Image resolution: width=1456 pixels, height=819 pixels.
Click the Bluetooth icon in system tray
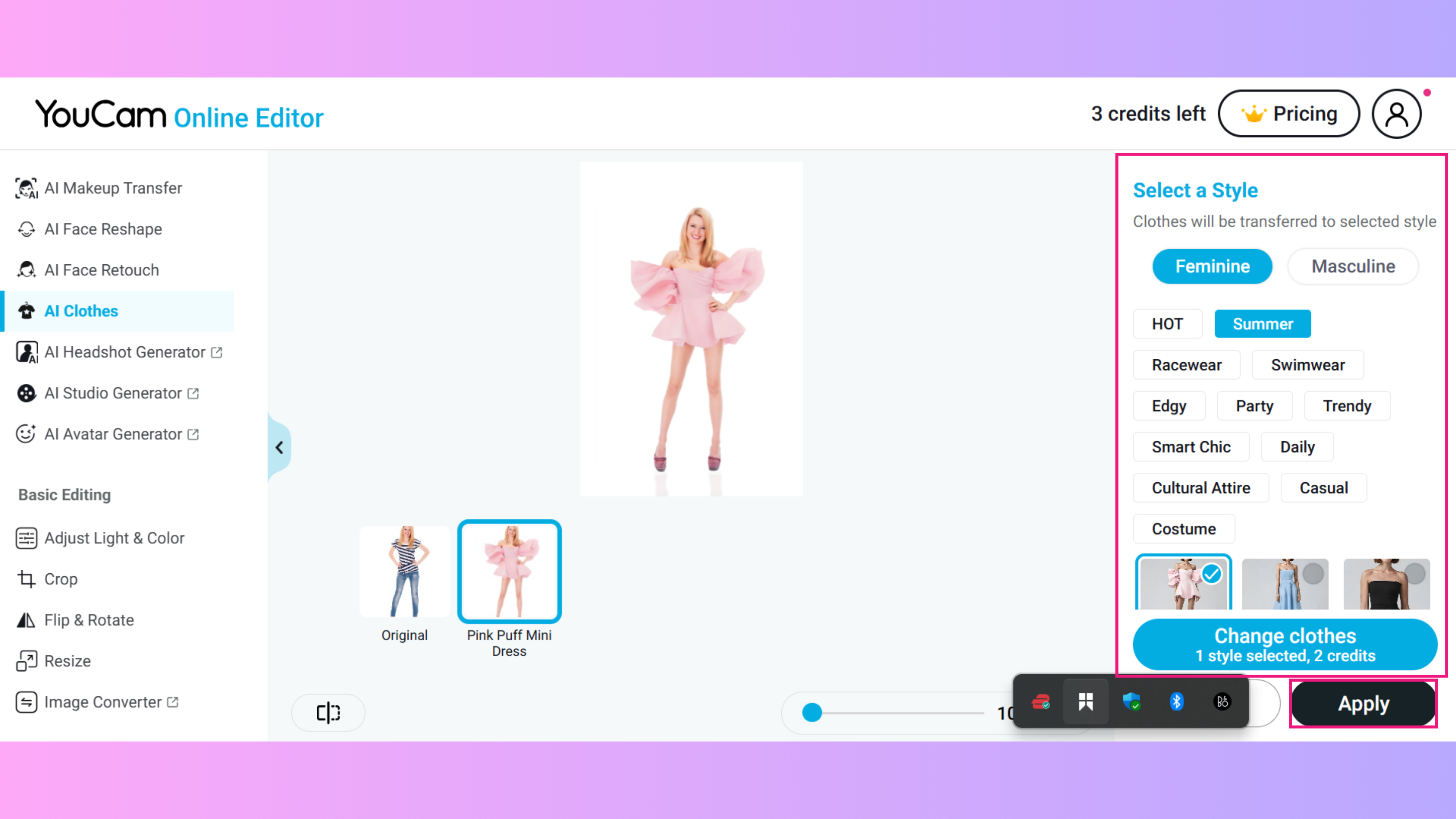click(x=1176, y=702)
